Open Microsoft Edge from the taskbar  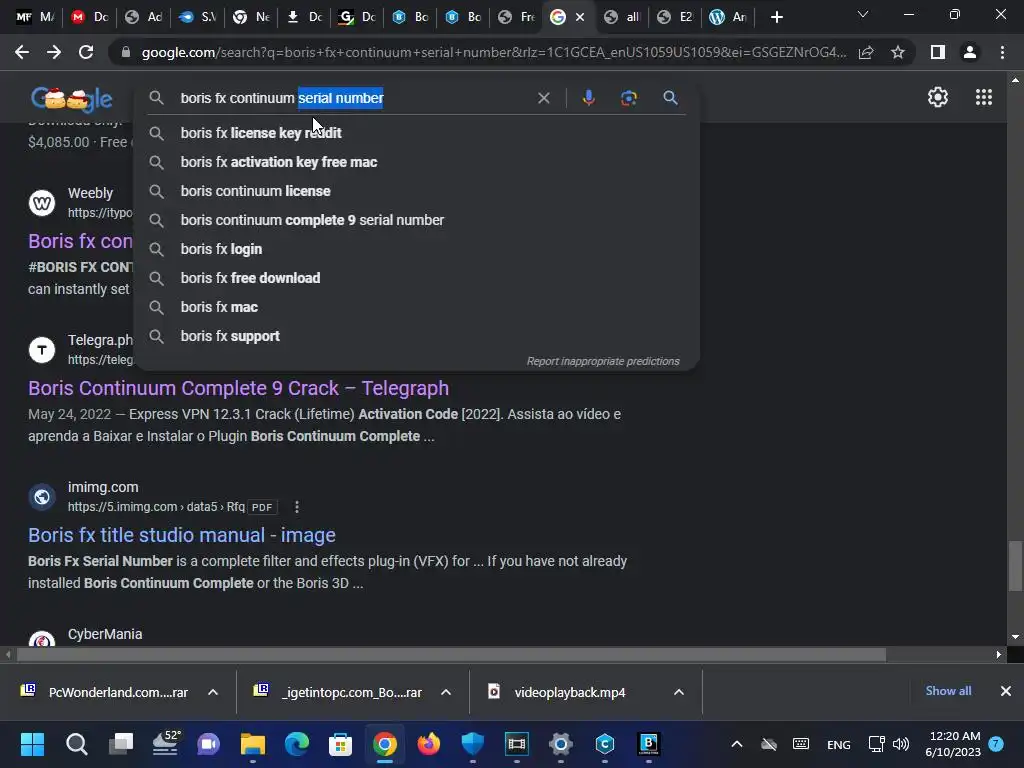(x=296, y=744)
